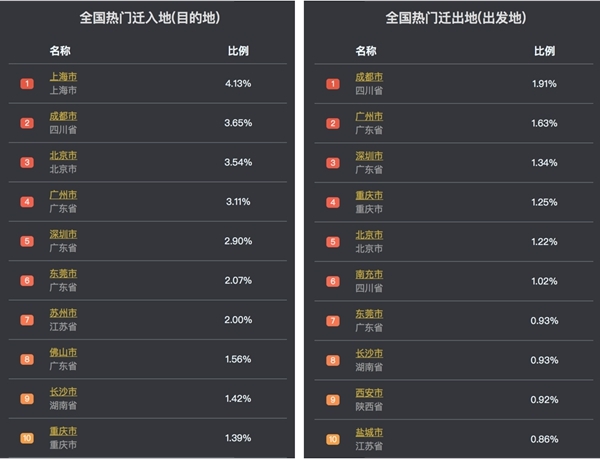Click rank 1 badge in destination list
This screenshot has height=459, width=600.
click(x=27, y=83)
